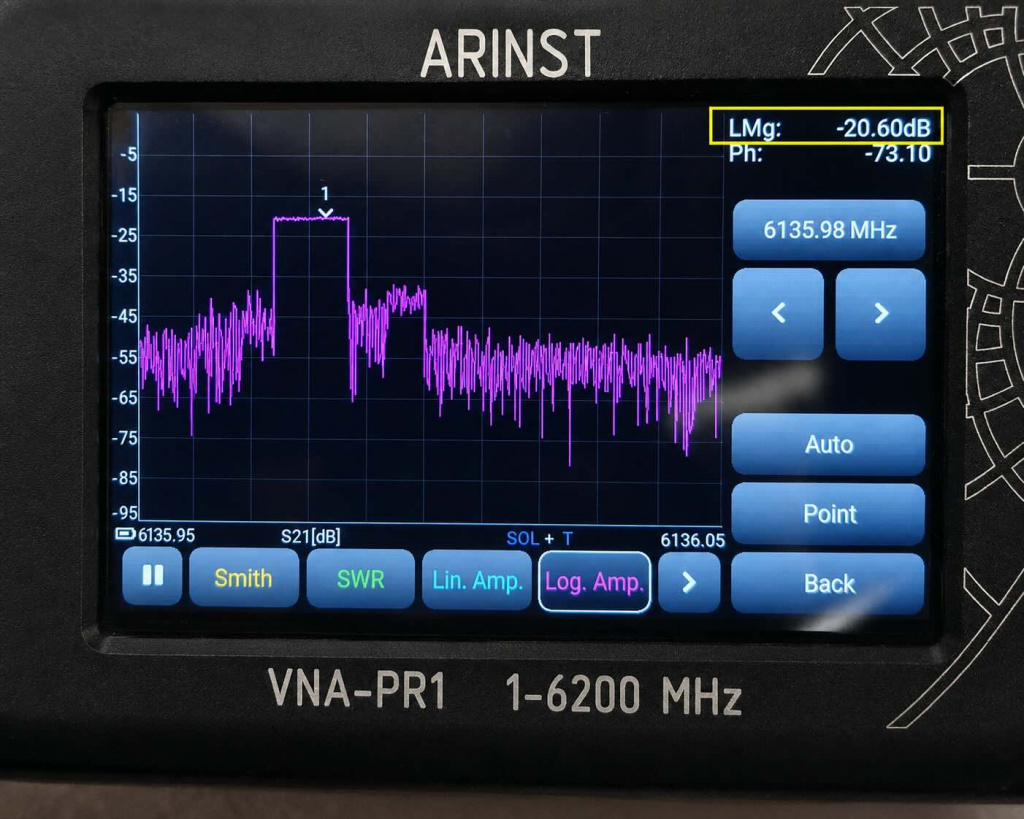The height and width of the screenshot is (819, 1024).
Task: Tap the S21[dB] measurement label
Action: click(311, 537)
